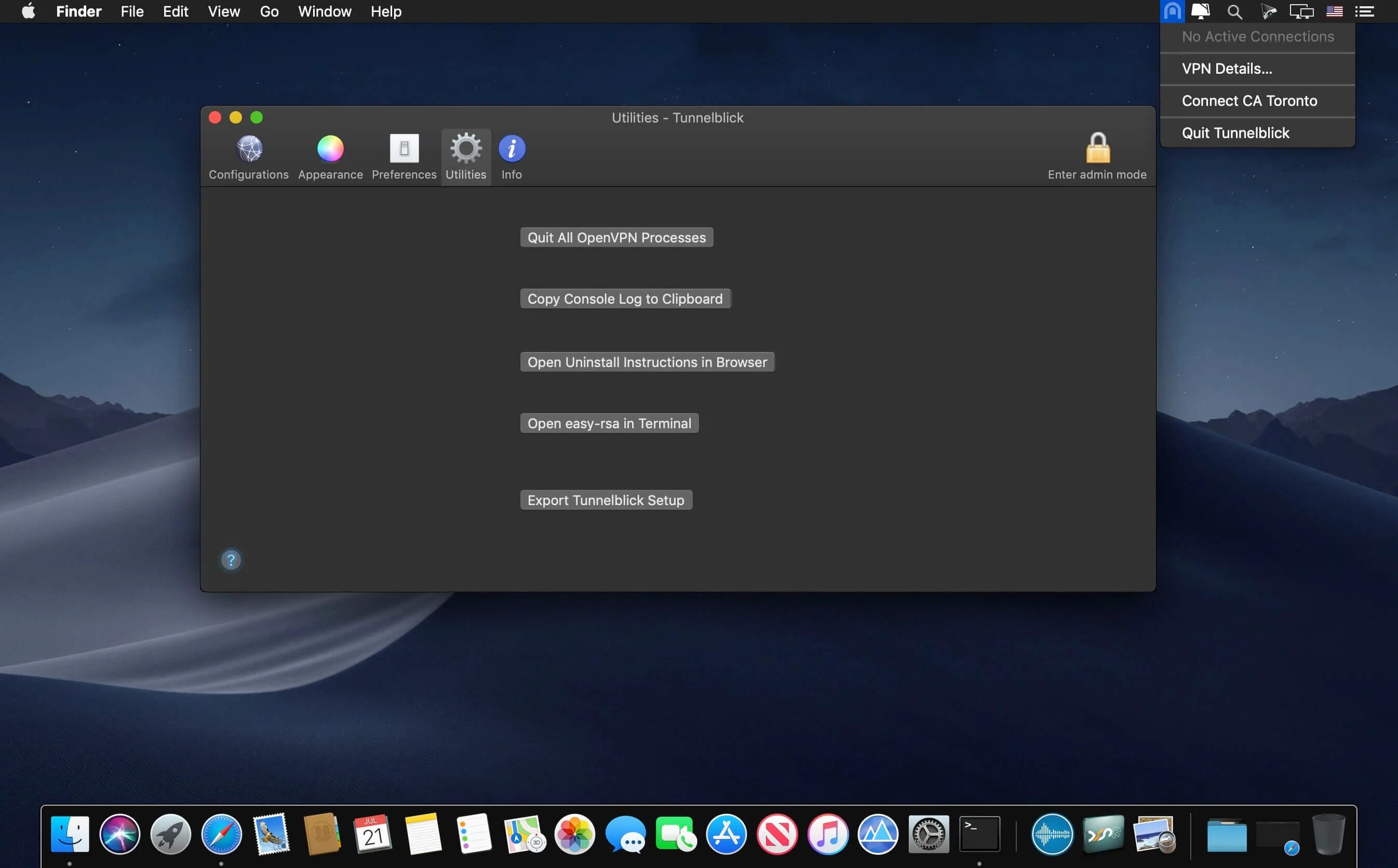Screen dimensions: 1398x868
Task: Launch Terminal from the Dock
Action: point(979,834)
